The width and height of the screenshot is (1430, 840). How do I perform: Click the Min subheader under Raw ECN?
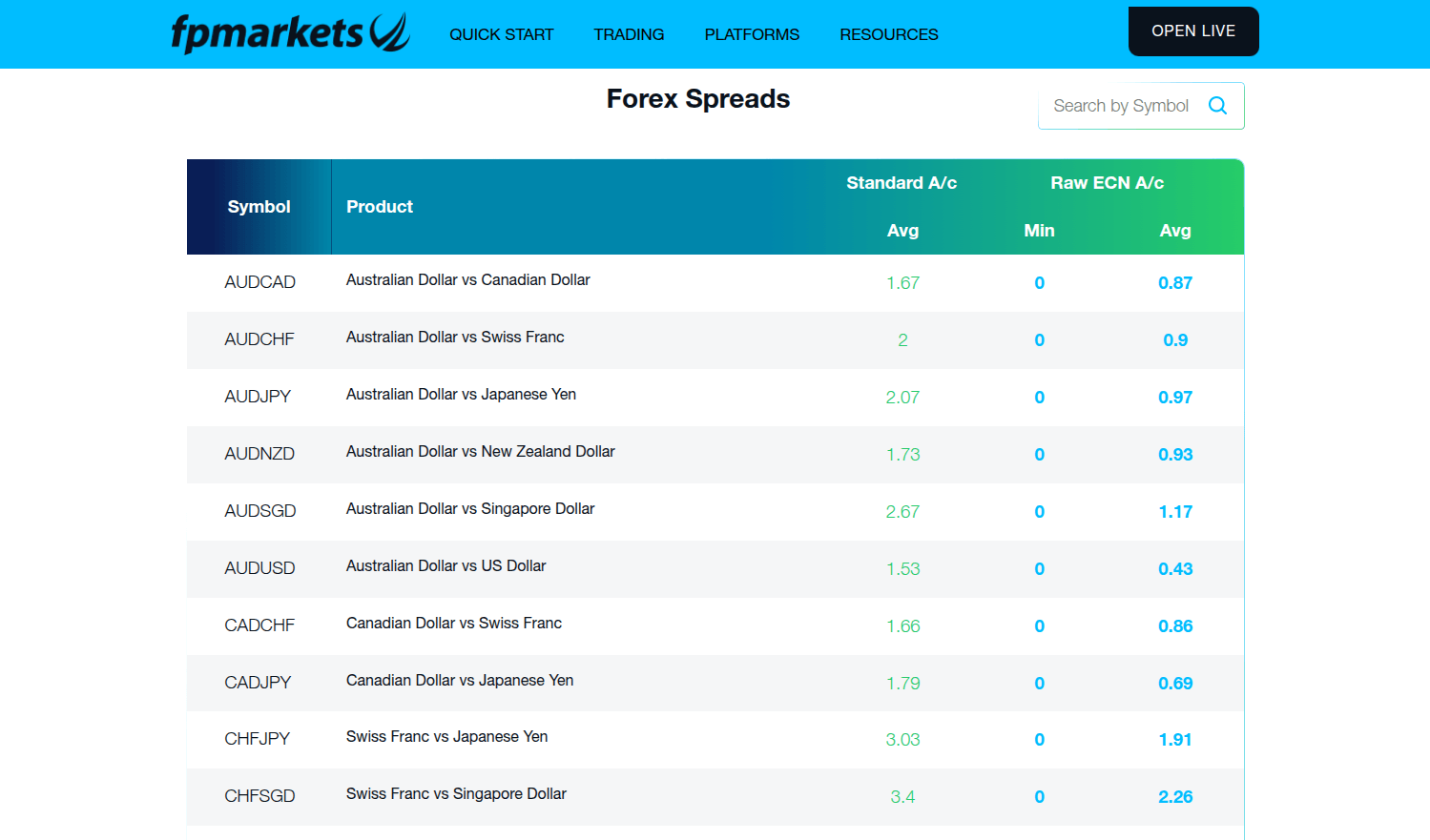1039,231
